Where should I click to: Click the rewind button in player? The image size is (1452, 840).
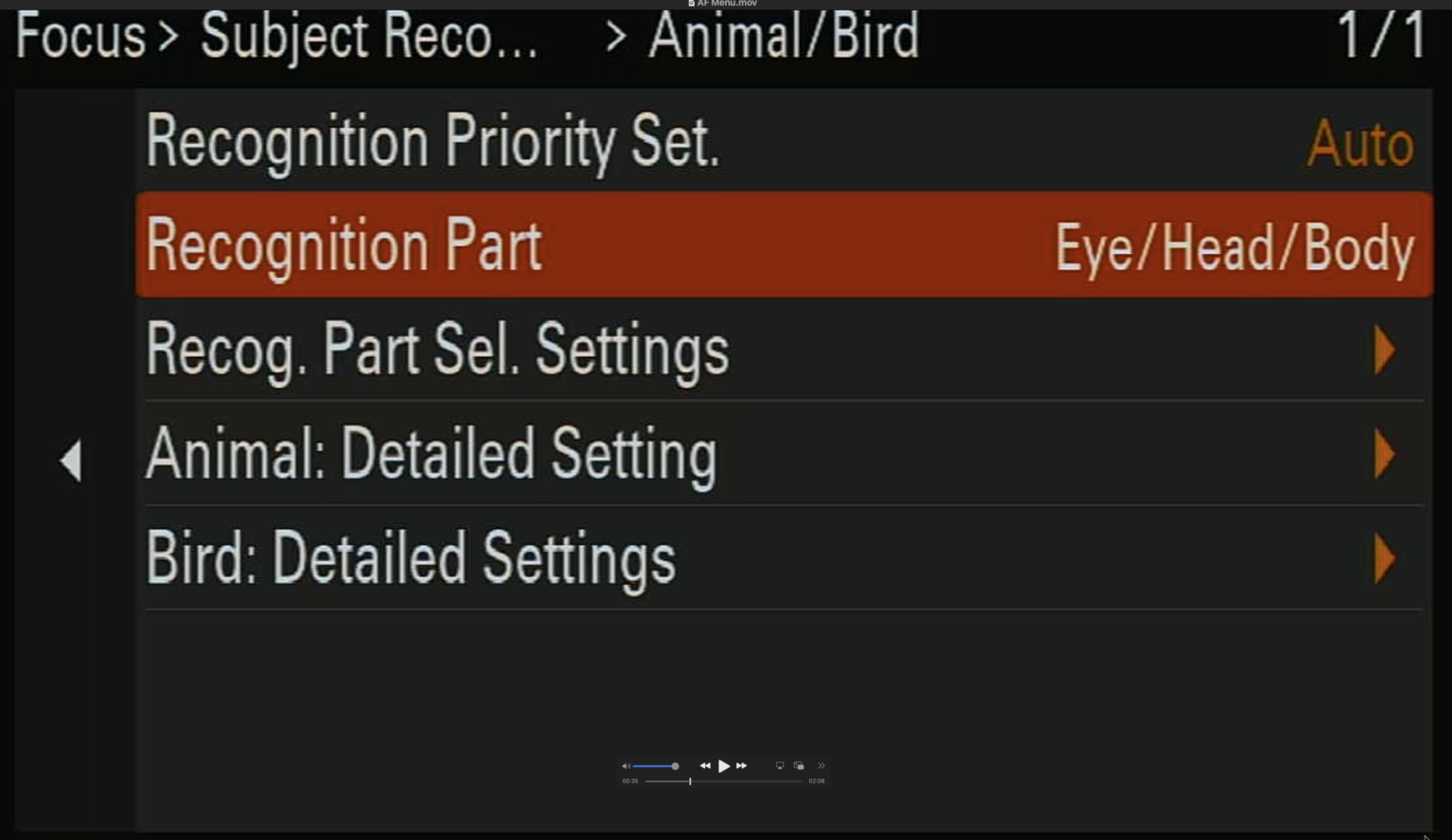[x=705, y=766]
